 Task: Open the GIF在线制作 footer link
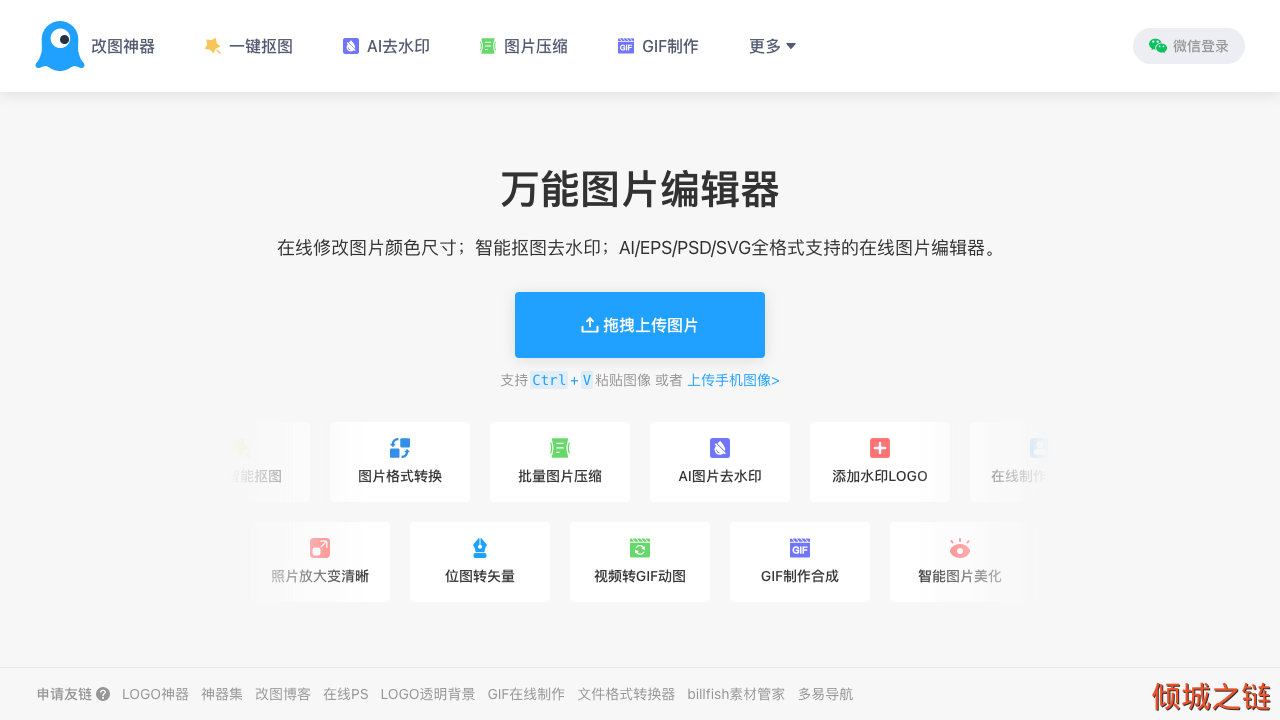pos(526,694)
